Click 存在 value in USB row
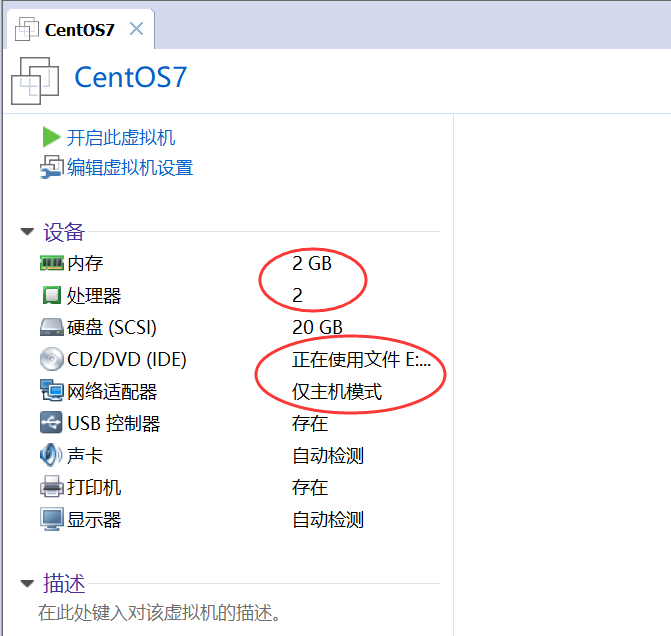The height and width of the screenshot is (636, 671). point(310,424)
